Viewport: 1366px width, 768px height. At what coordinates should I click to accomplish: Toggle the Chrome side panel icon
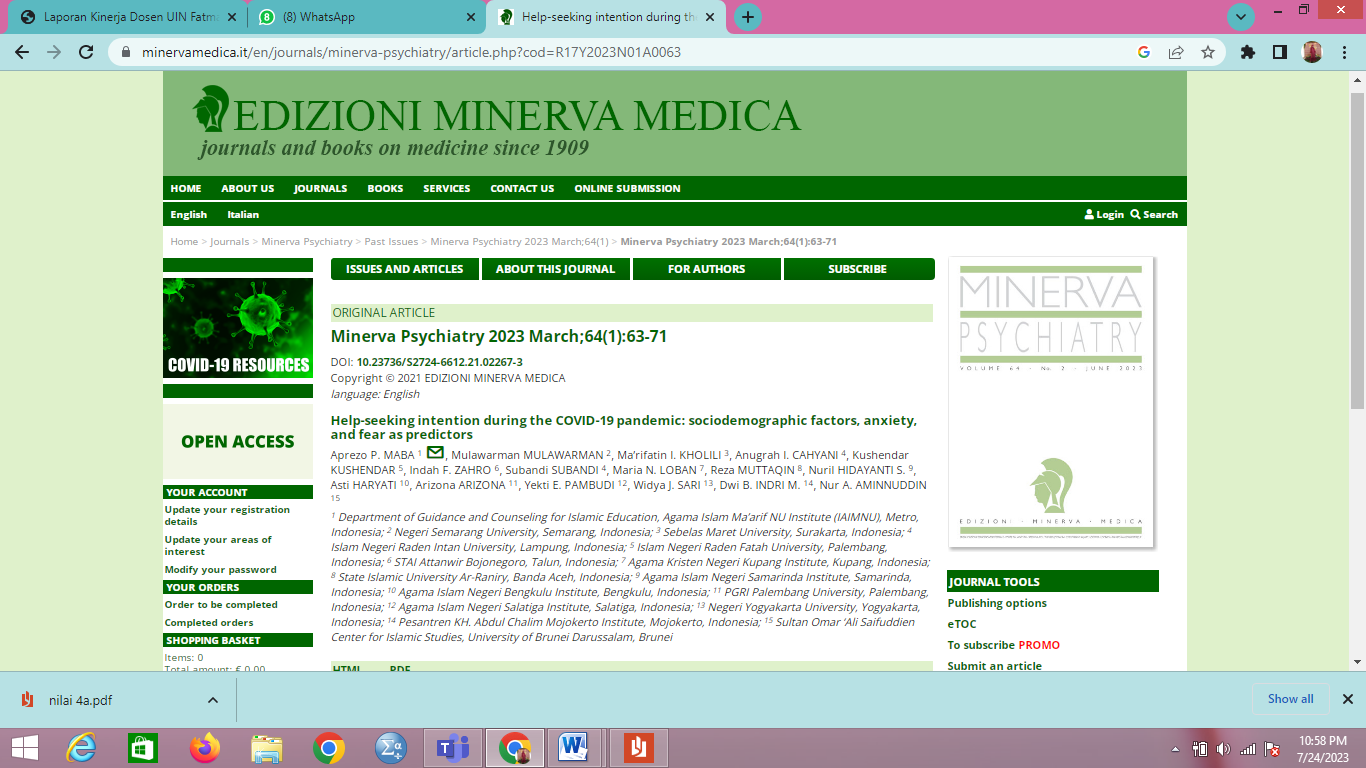pos(1279,52)
